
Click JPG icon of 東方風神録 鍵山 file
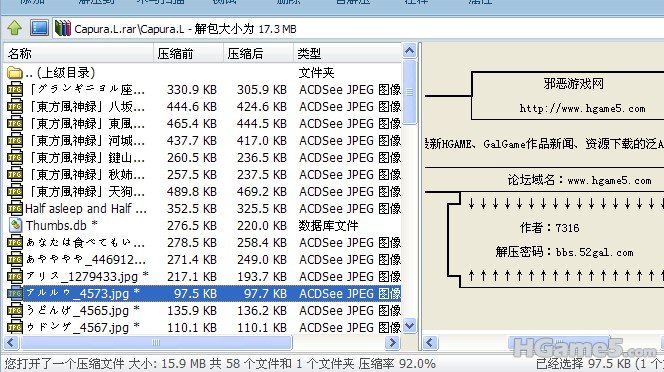click(15, 157)
